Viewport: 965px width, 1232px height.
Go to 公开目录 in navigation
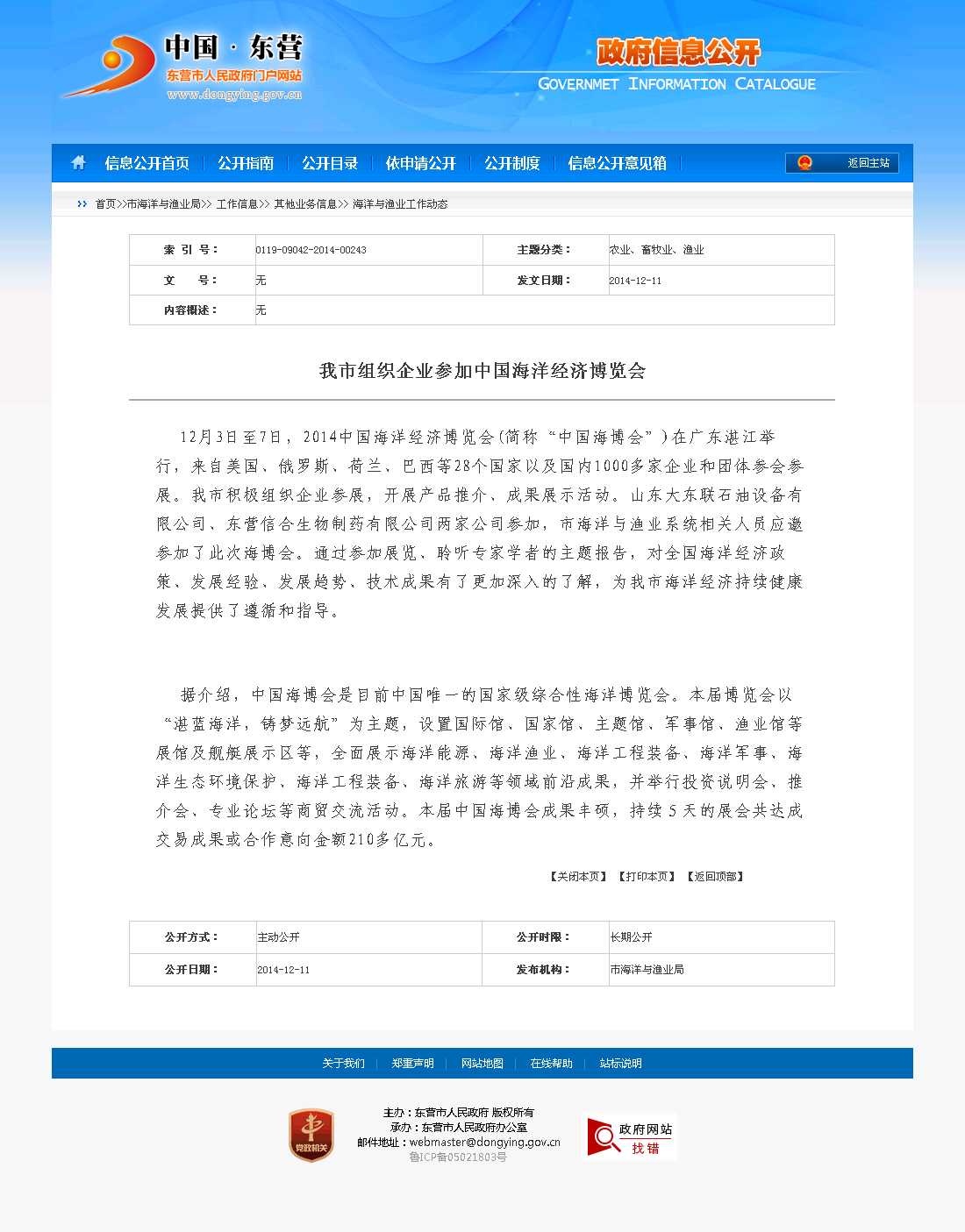click(x=330, y=163)
